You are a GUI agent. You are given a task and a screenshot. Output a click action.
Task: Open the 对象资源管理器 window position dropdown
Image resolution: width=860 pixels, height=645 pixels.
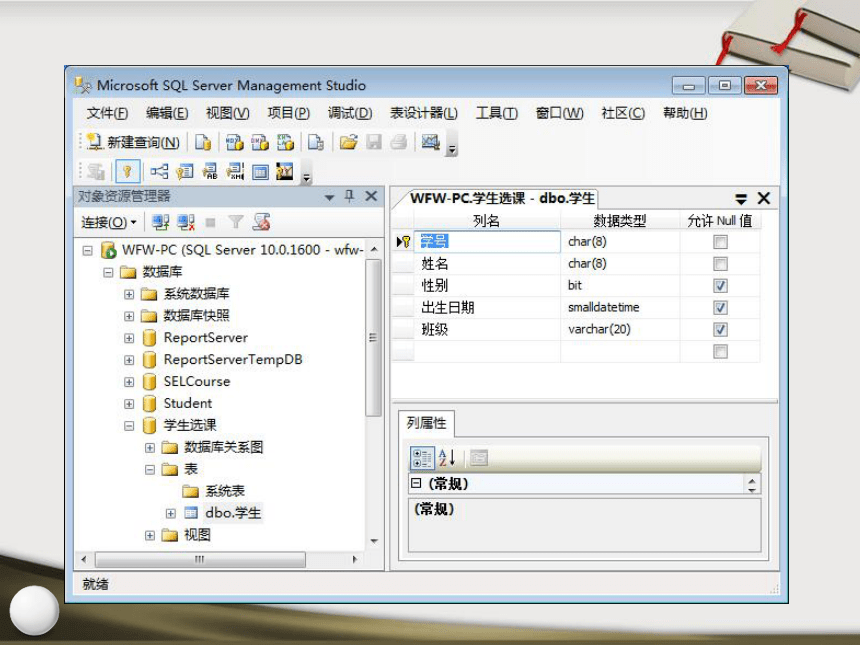pos(329,197)
